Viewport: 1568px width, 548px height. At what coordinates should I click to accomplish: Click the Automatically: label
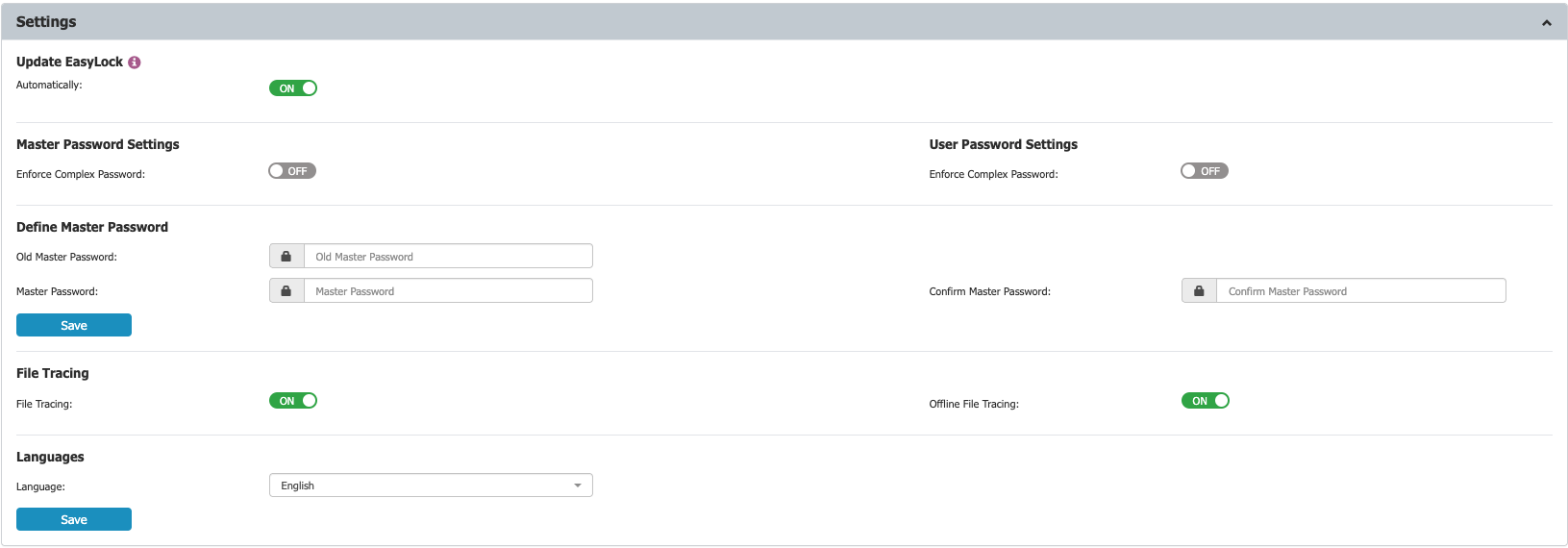pos(49,86)
